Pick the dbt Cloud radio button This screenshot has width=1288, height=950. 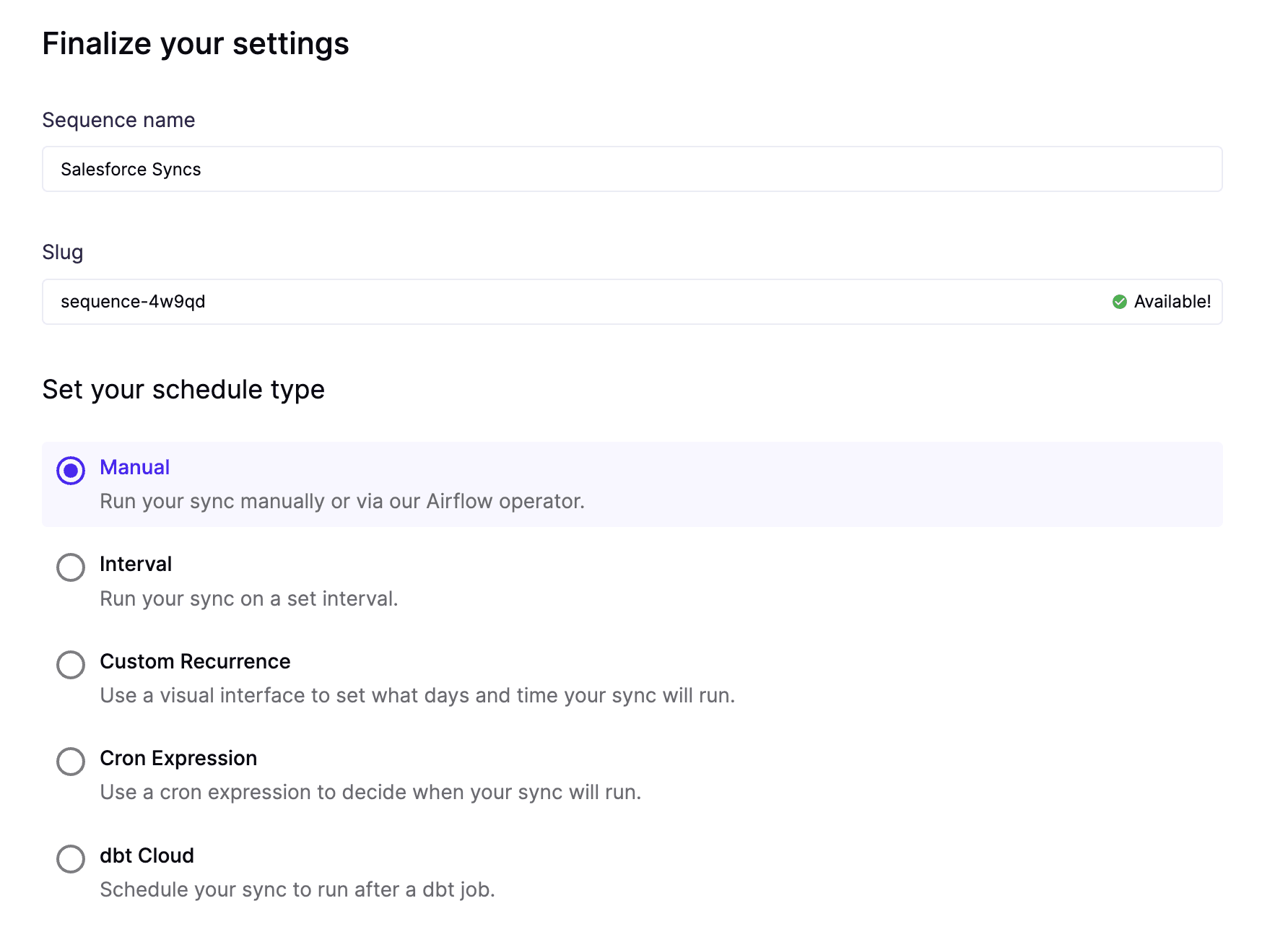tap(71, 858)
